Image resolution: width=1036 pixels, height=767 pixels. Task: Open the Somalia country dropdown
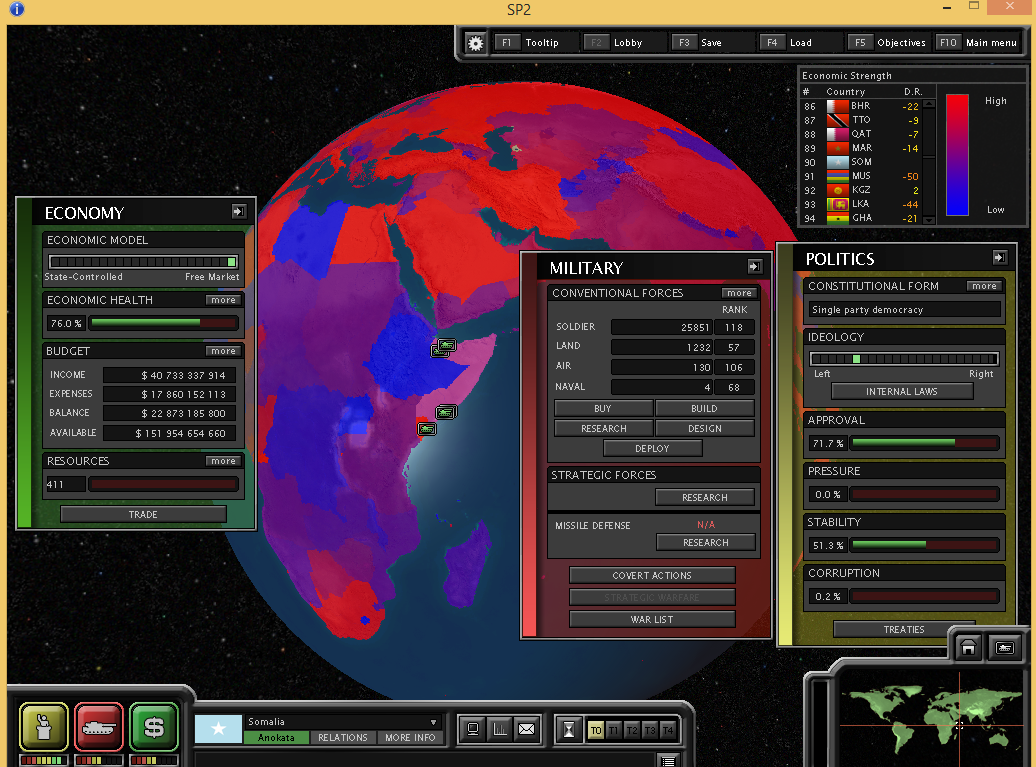[434, 722]
